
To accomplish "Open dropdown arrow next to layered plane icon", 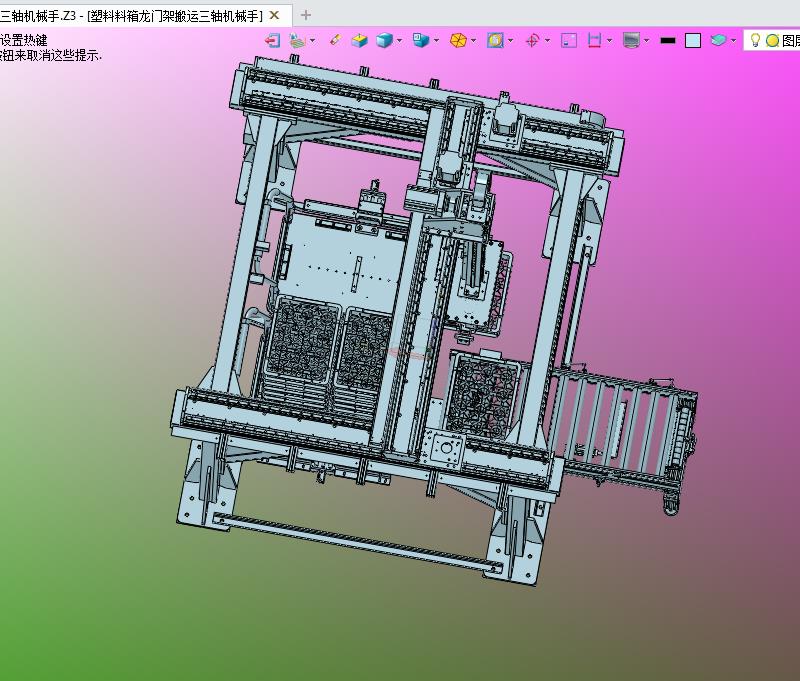I will click(312, 40).
